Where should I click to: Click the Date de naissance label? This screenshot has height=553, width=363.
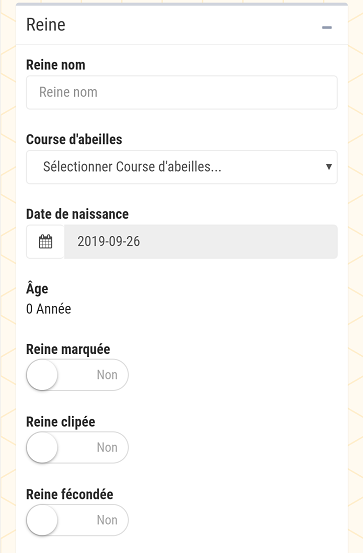(77, 214)
